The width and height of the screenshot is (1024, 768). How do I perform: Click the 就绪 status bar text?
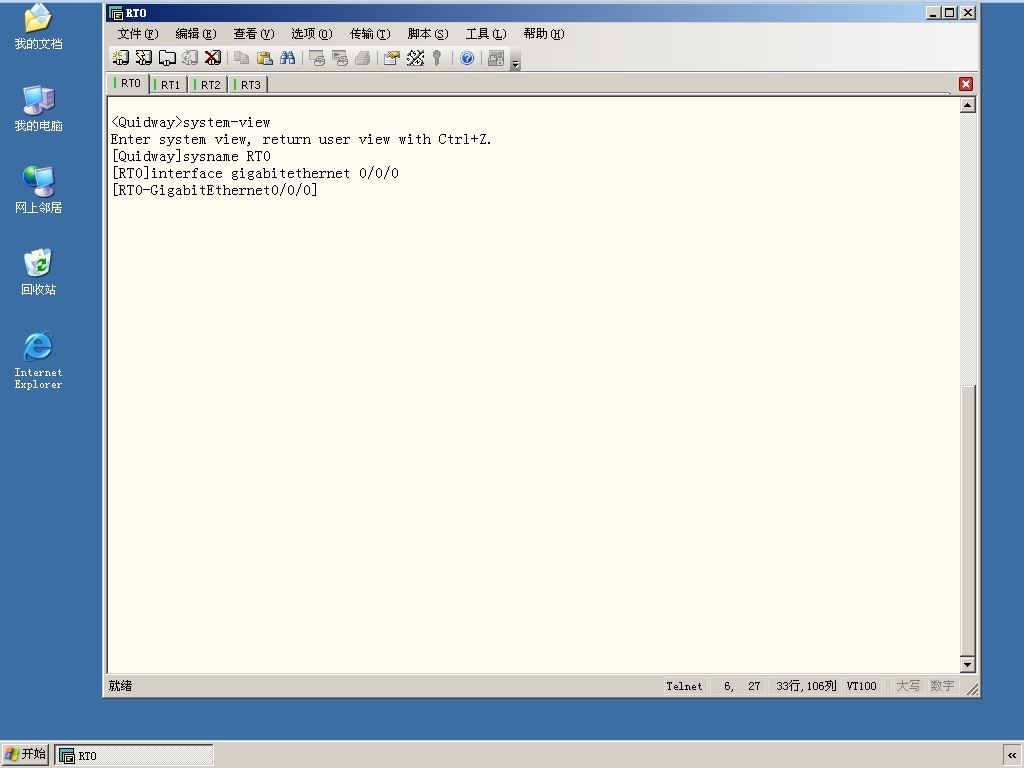coord(120,686)
